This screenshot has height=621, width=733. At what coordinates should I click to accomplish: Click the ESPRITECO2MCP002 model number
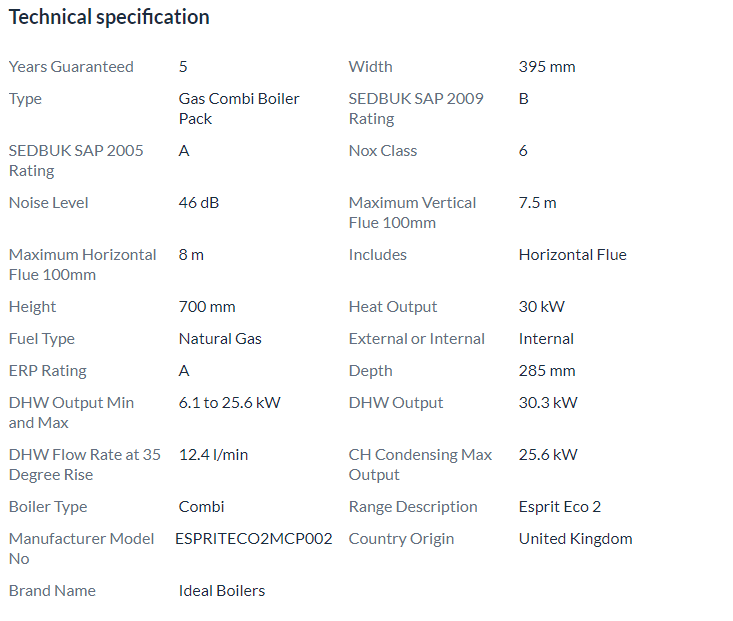coord(253,539)
